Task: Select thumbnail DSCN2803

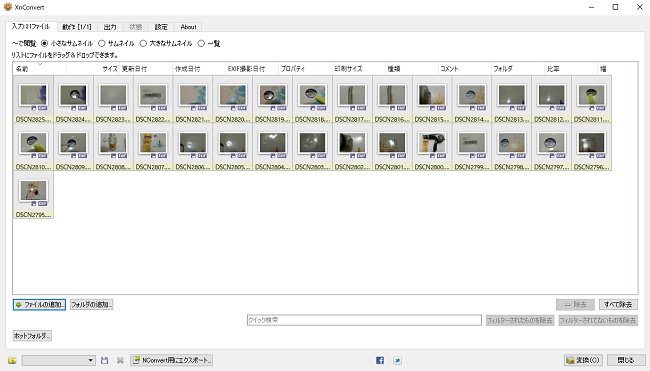Action: click(x=312, y=147)
